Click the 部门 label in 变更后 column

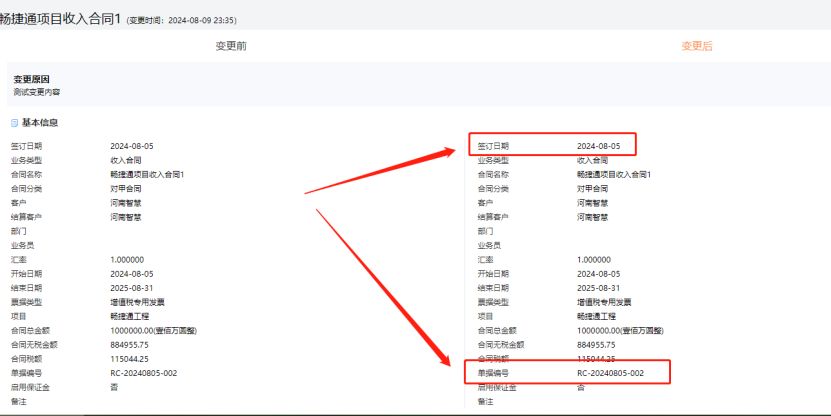(x=485, y=232)
